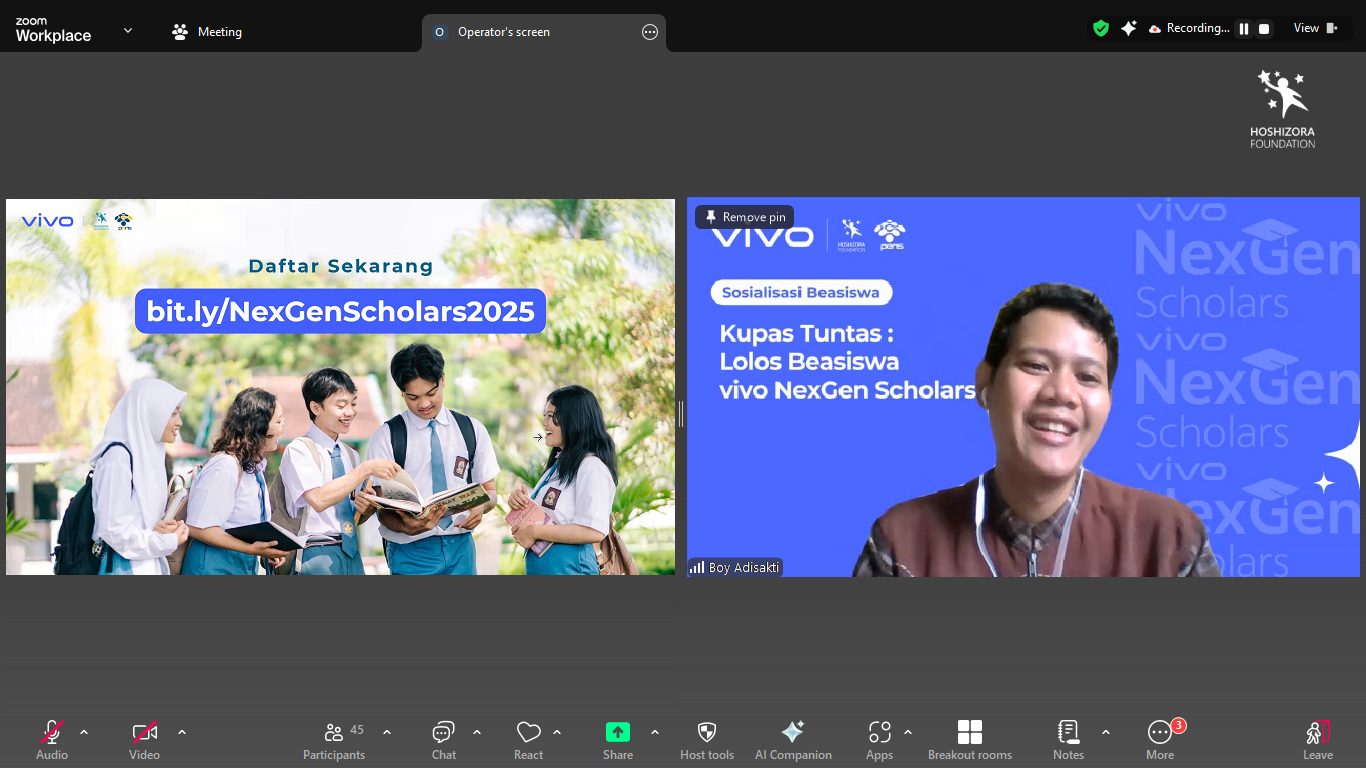
Task: Open Host tools shield menu
Action: [x=707, y=740]
